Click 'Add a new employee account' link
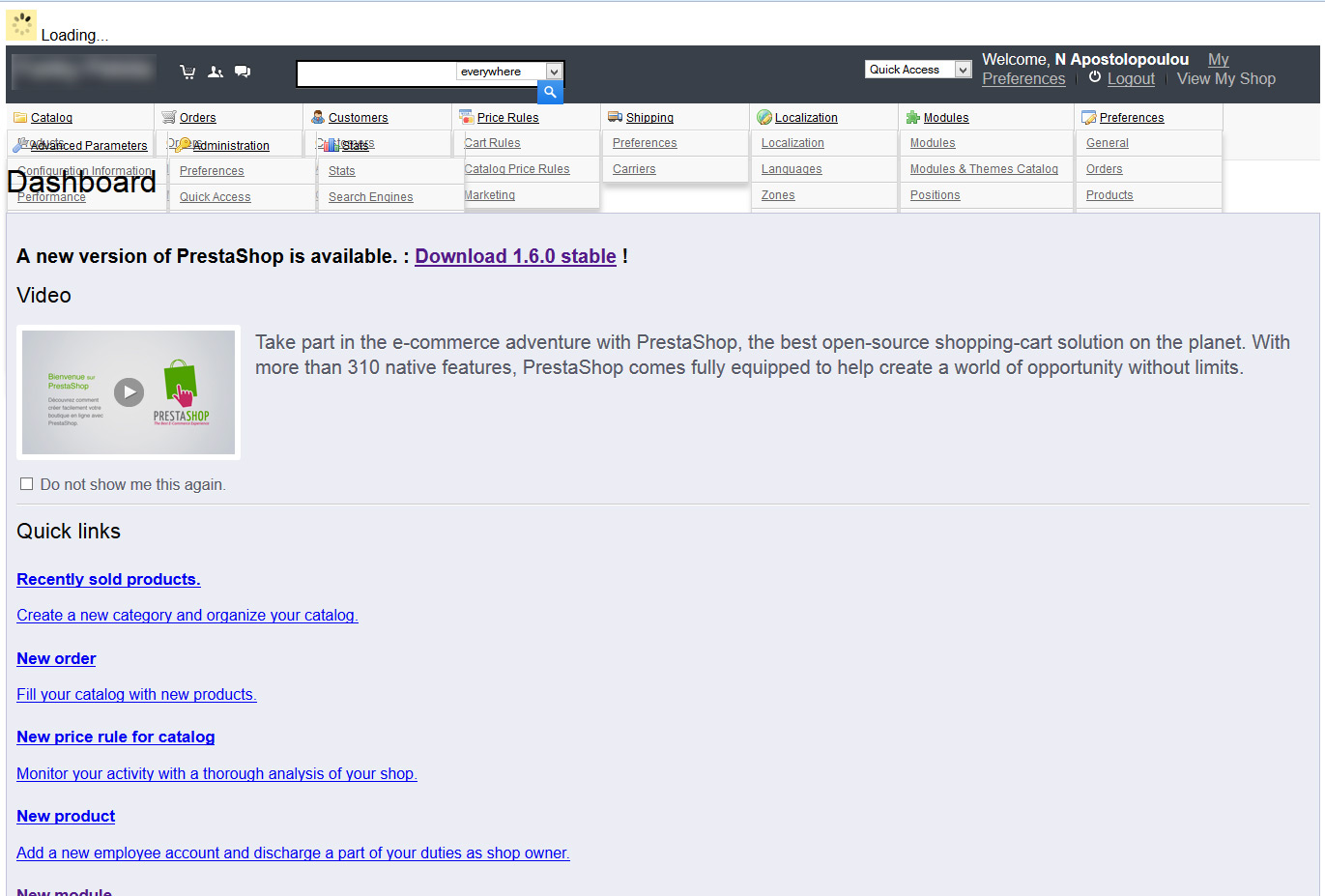This screenshot has height=896, width=1325. pos(293,853)
